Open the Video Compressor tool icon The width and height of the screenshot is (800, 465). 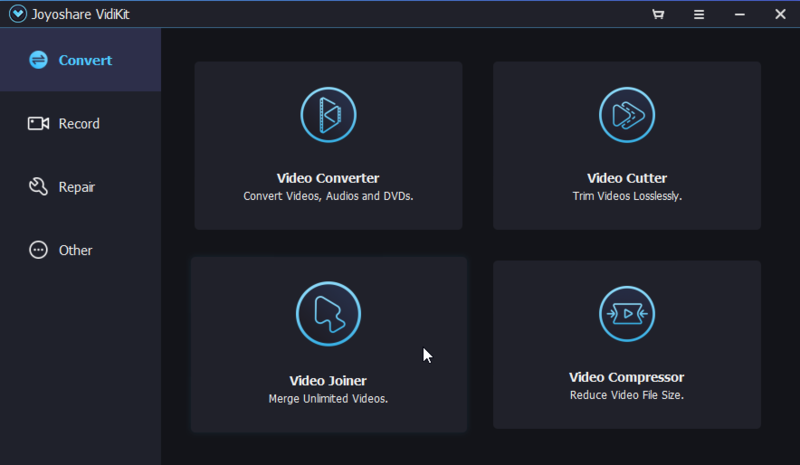pos(627,314)
